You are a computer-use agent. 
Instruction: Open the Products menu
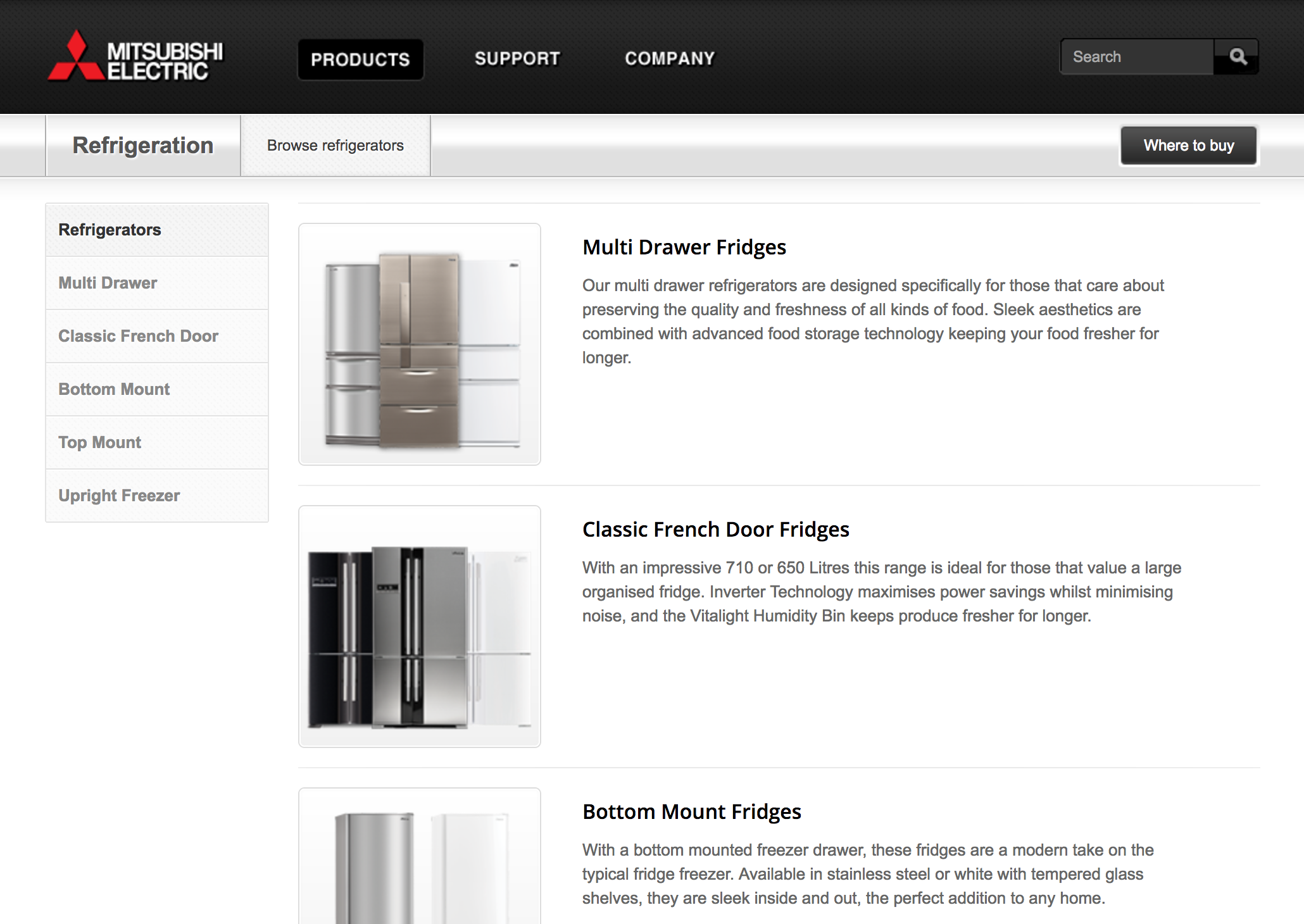coord(361,59)
